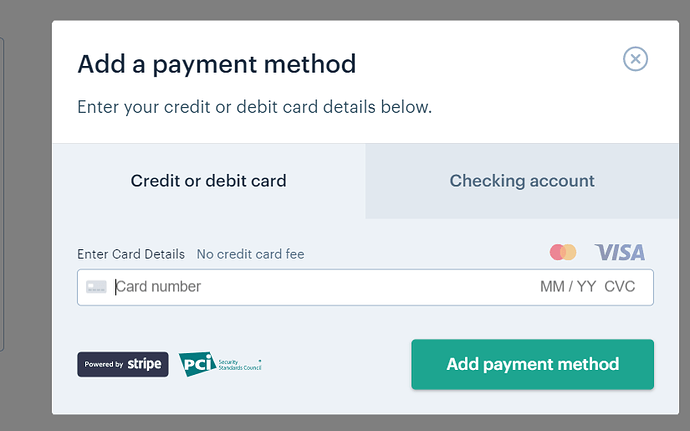Click the green Add payment method button
Screen dimensions: 690x431
(532, 365)
